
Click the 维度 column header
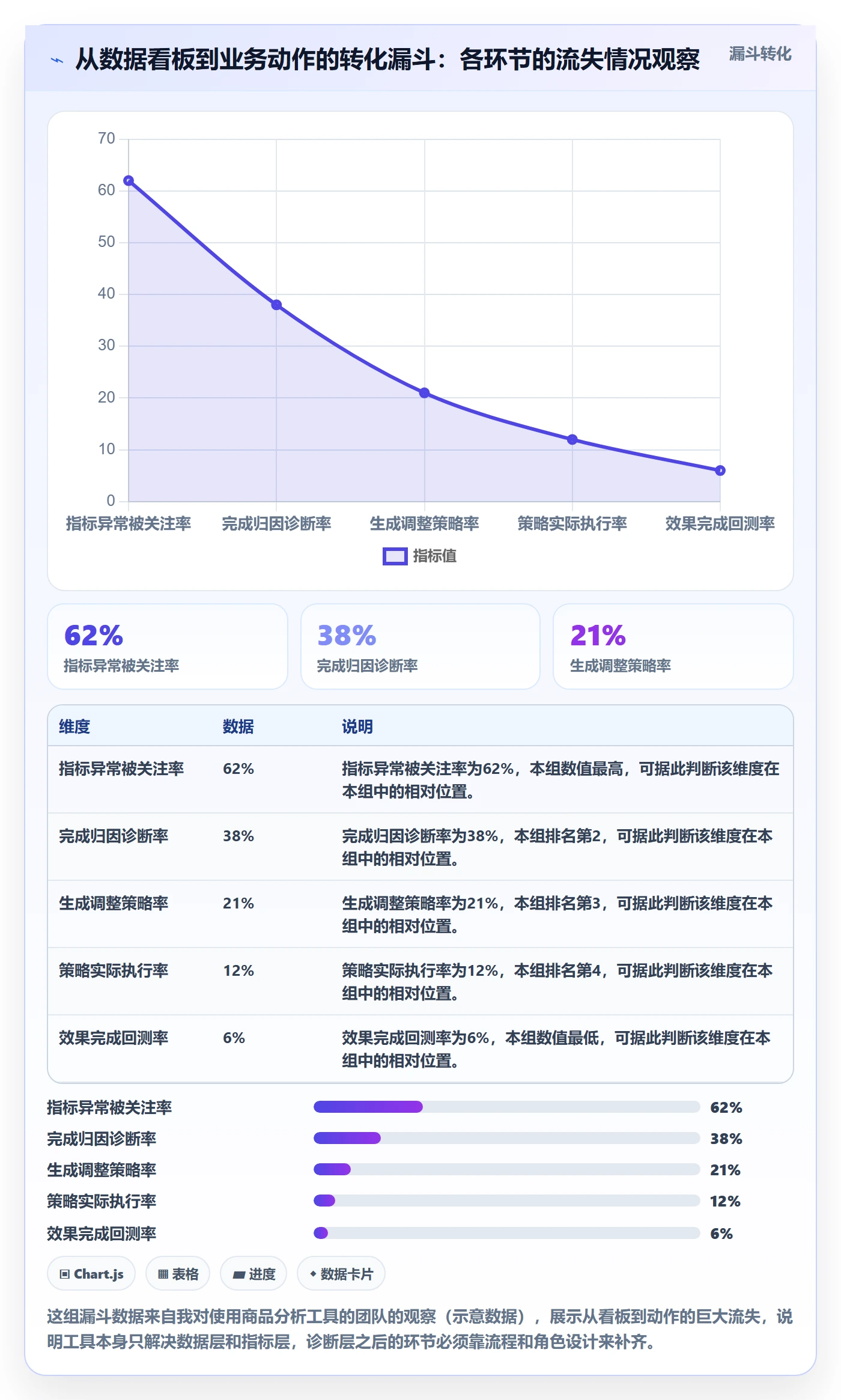74,727
